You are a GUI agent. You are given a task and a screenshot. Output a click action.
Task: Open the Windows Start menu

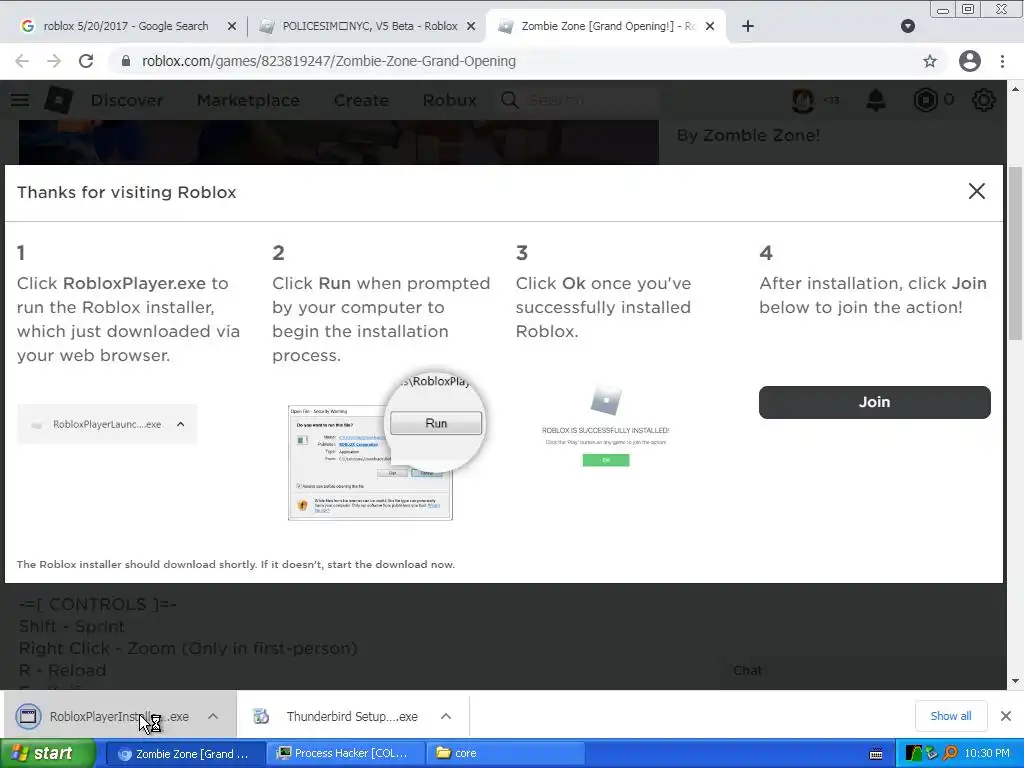point(47,753)
